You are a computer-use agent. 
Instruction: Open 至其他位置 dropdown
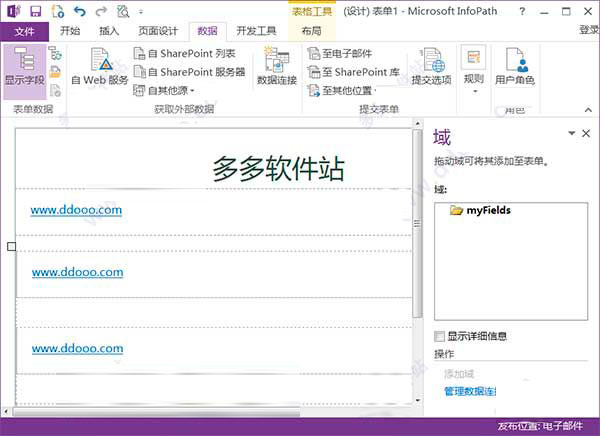tap(342, 90)
